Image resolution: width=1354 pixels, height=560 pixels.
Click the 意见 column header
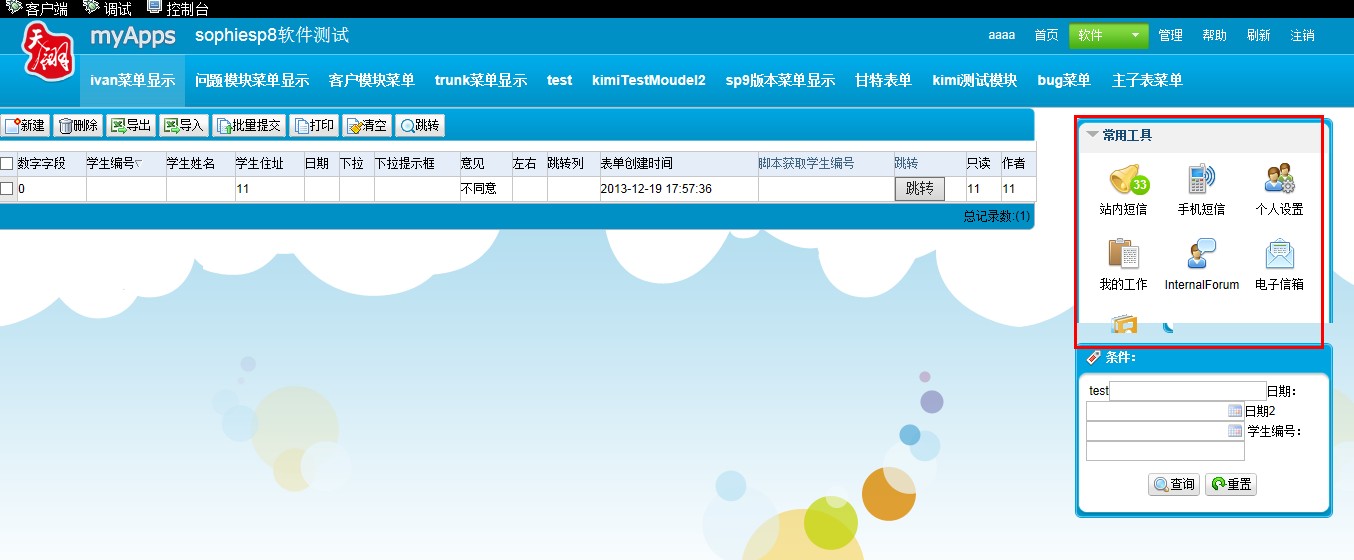coord(472,163)
